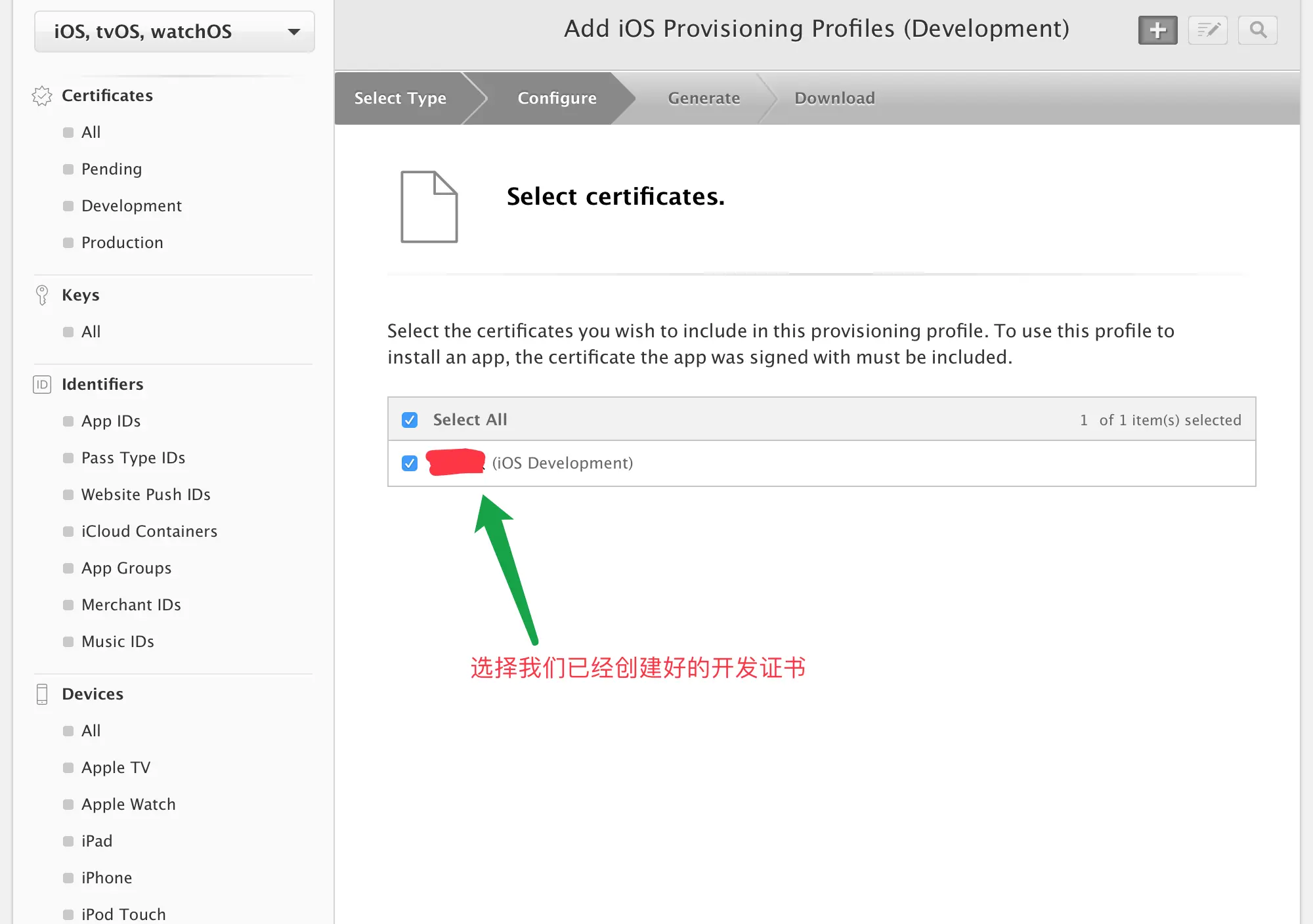Click the edit pencil icon in header

1207,30
